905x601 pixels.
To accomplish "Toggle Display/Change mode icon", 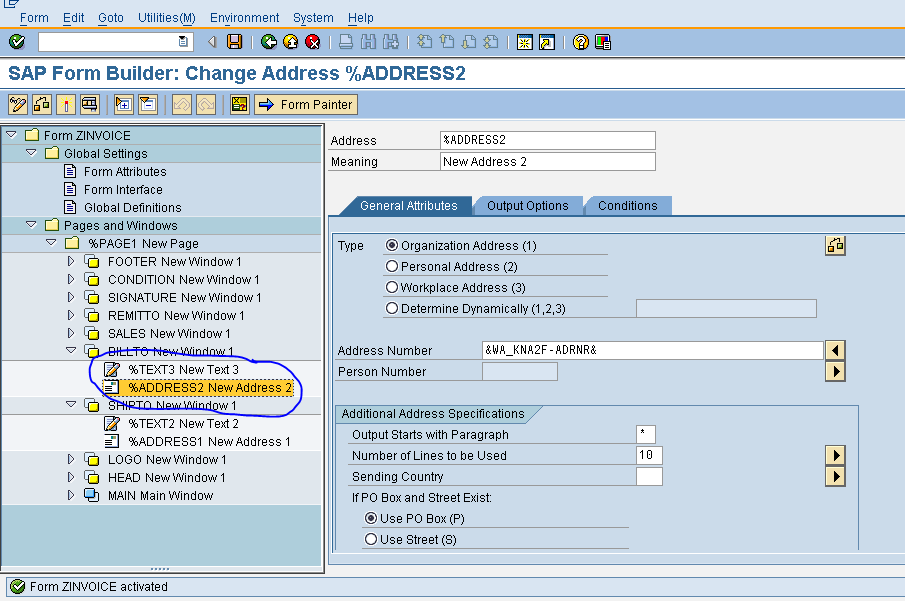I will [x=17, y=104].
